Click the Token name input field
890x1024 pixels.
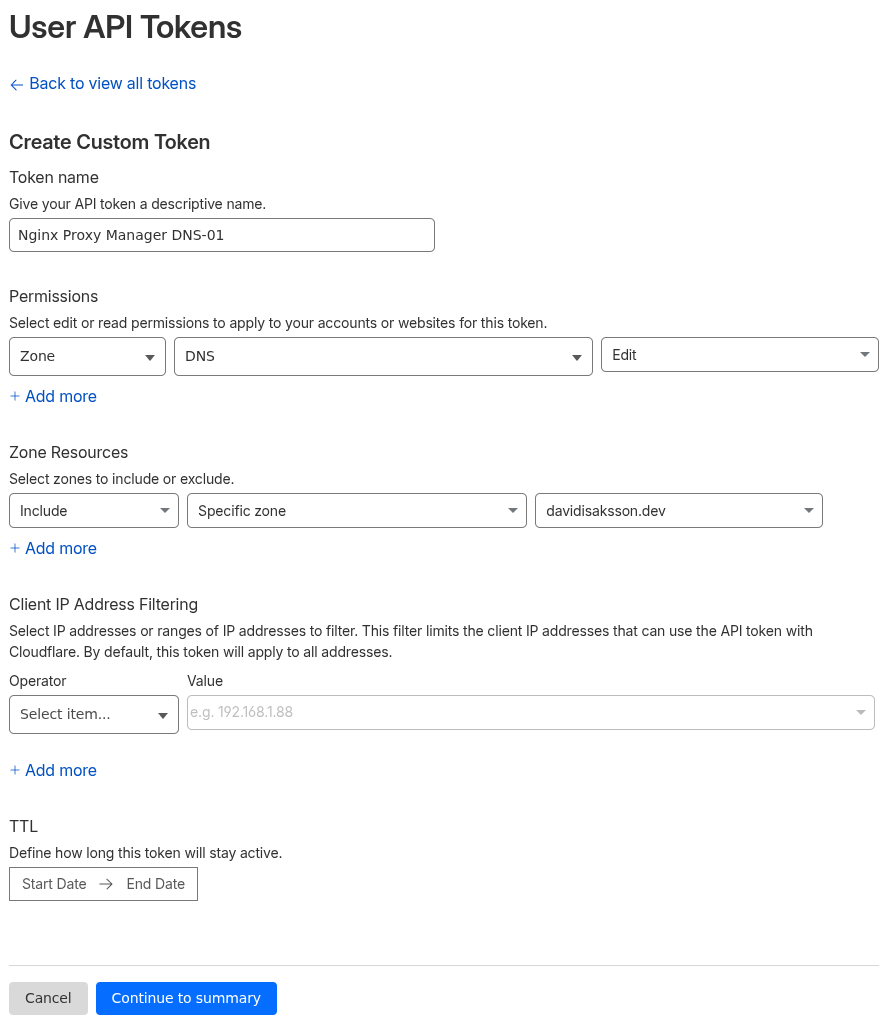(x=221, y=235)
